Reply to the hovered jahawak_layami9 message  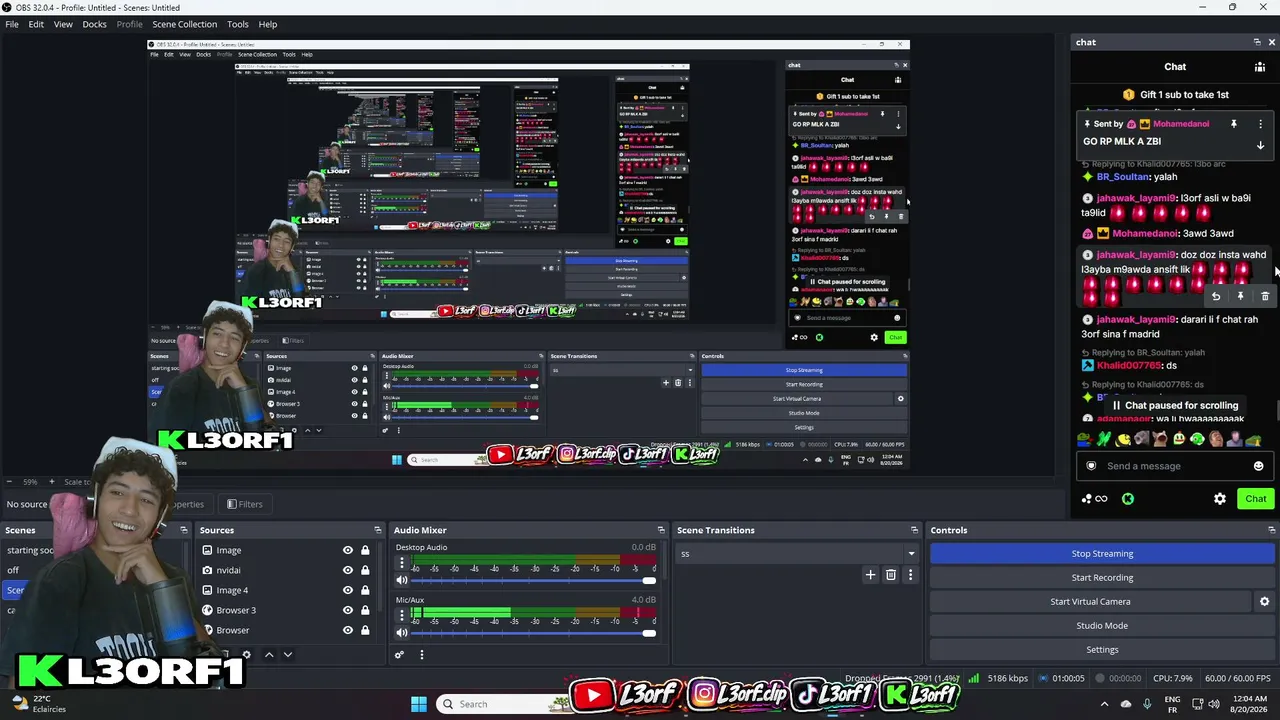[x=1216, y=296]
